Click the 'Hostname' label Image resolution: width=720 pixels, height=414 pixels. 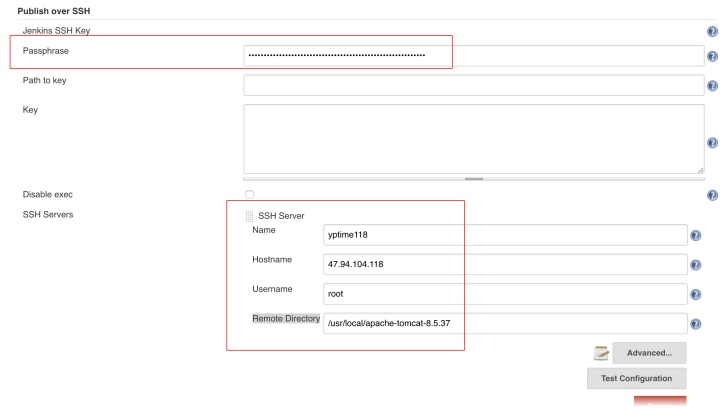272,260
